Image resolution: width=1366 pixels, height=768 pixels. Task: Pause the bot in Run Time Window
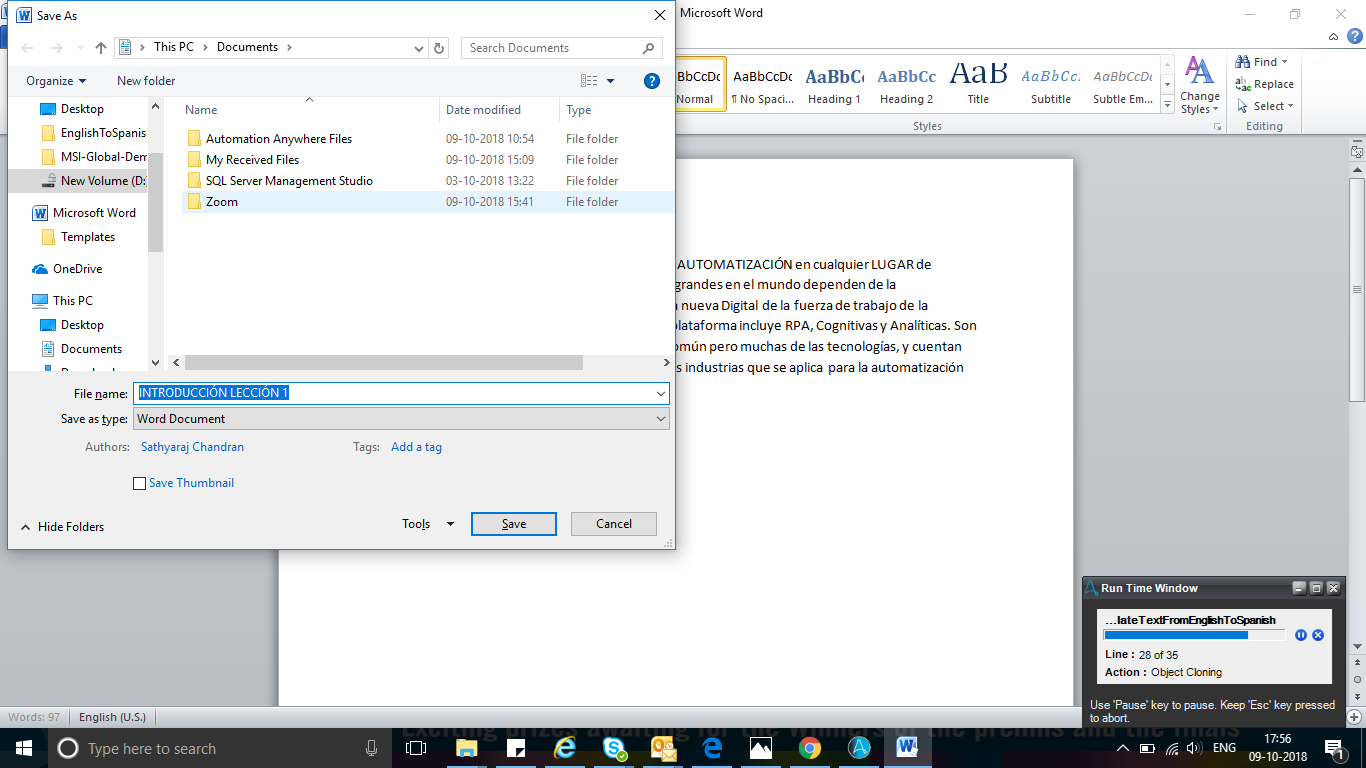click(x=1301, y=635)
